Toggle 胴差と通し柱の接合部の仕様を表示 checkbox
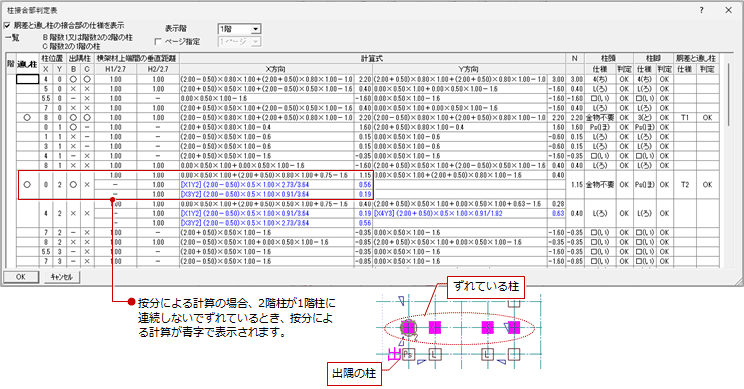 (7, 26)
